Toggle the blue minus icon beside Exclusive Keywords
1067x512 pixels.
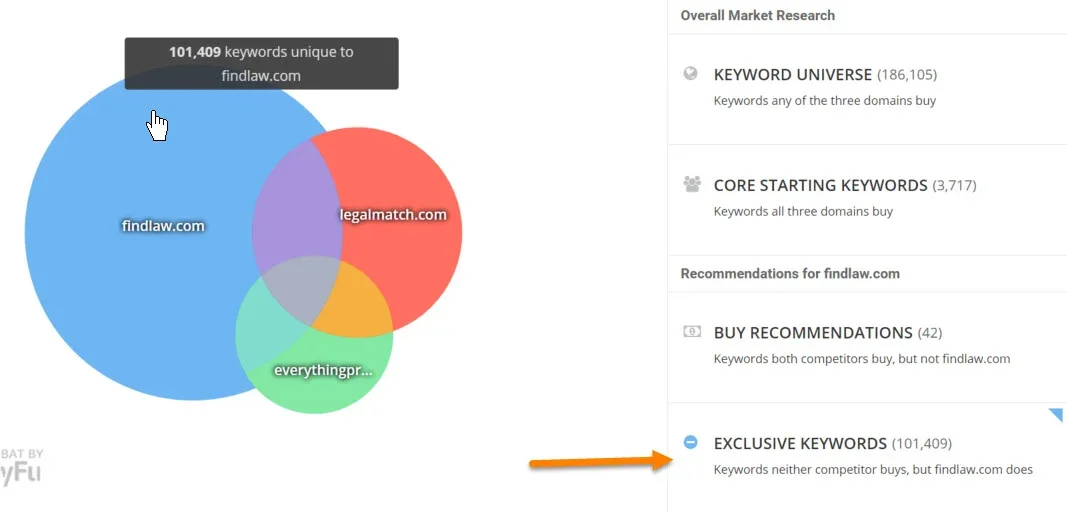click(x=690, y=442)
